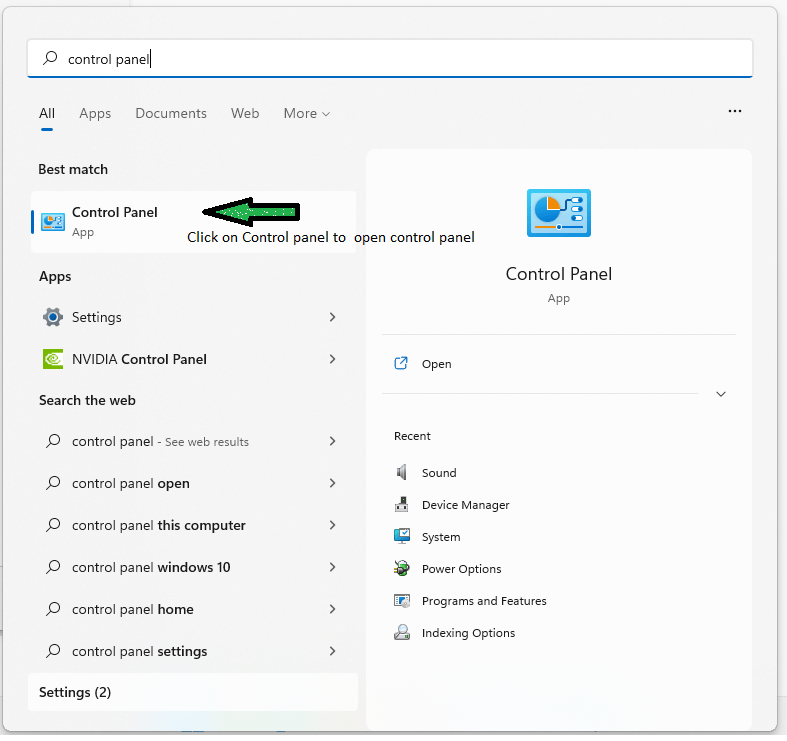Screen dimensions: 787x741
Task: Expand 'control panel windows 10' chevron
Action: click(x=332, y=568)
